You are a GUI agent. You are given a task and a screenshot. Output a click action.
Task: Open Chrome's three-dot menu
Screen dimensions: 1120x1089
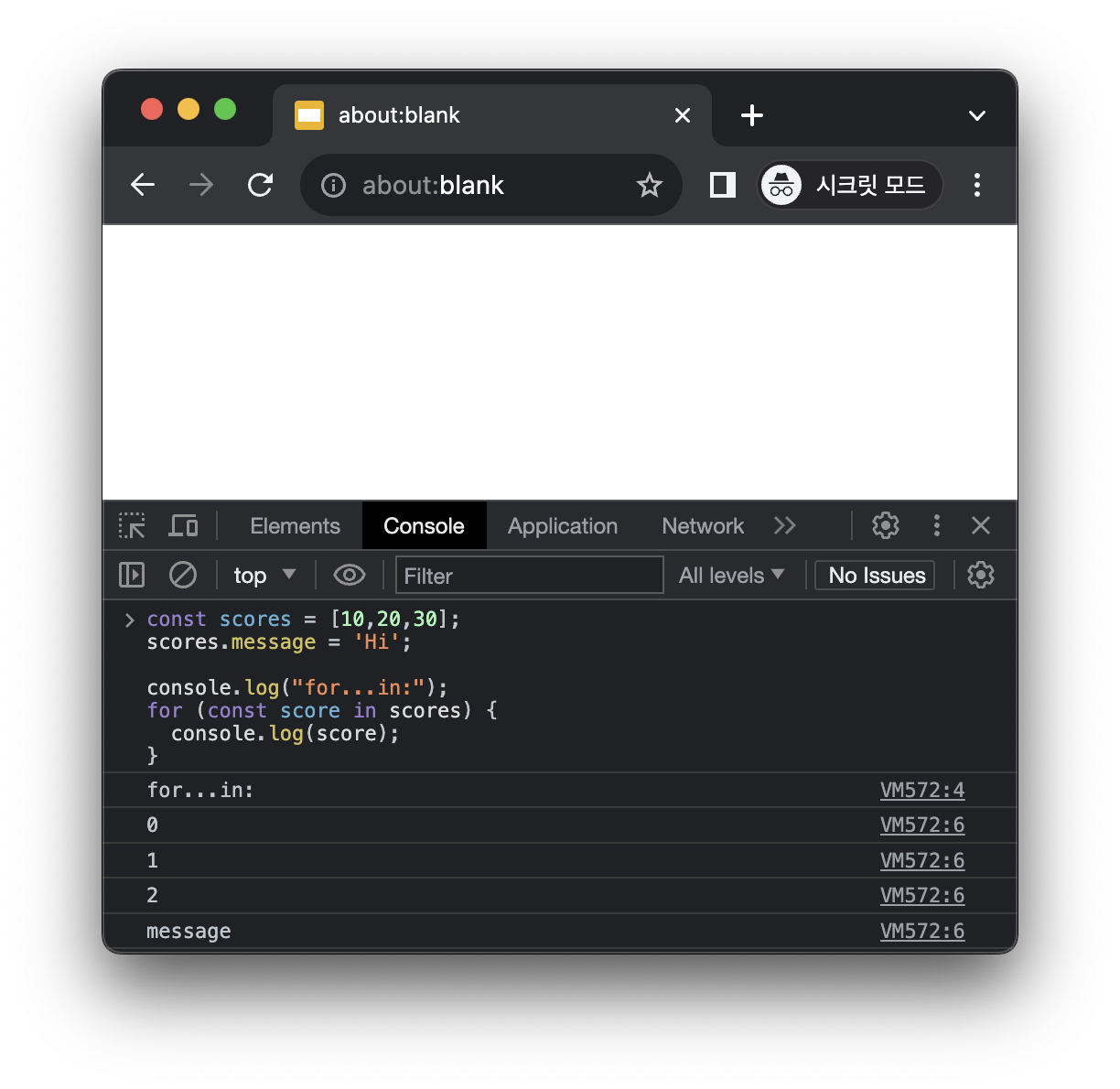(977, 185)
